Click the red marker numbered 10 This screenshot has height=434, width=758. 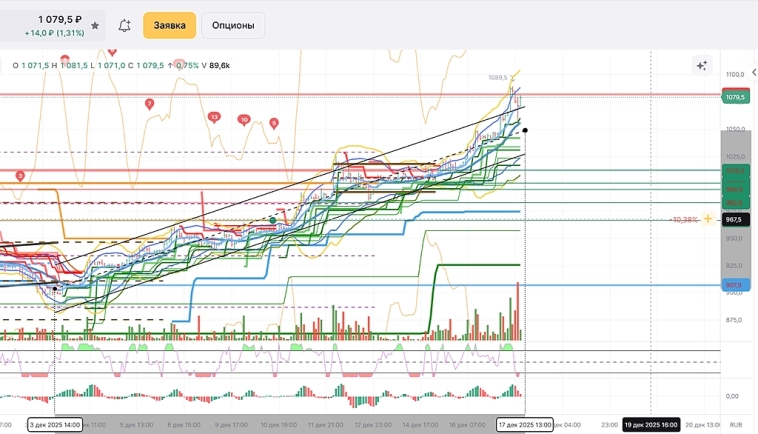pos(244,120)
